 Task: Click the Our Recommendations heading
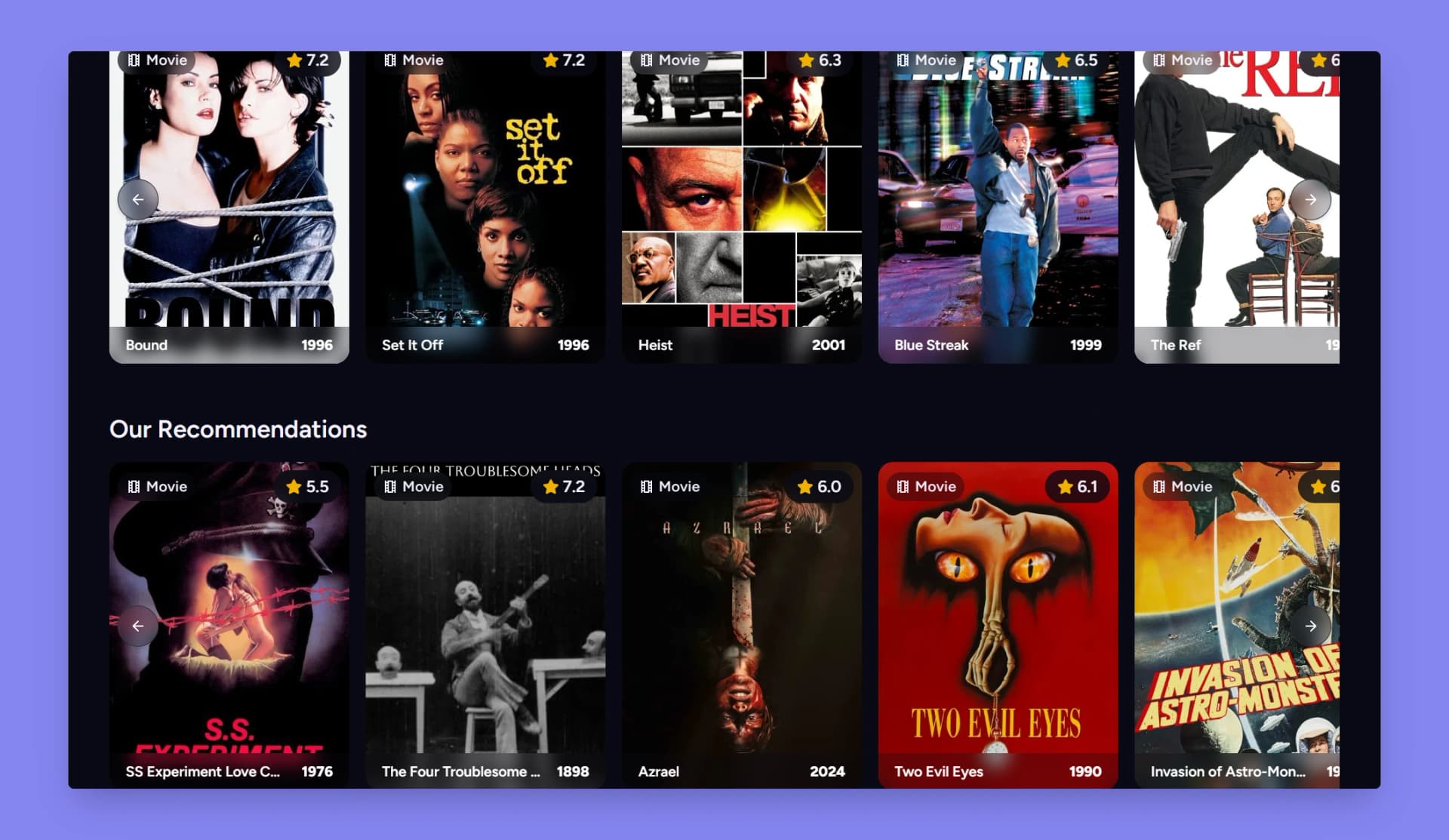click(238, 429)
